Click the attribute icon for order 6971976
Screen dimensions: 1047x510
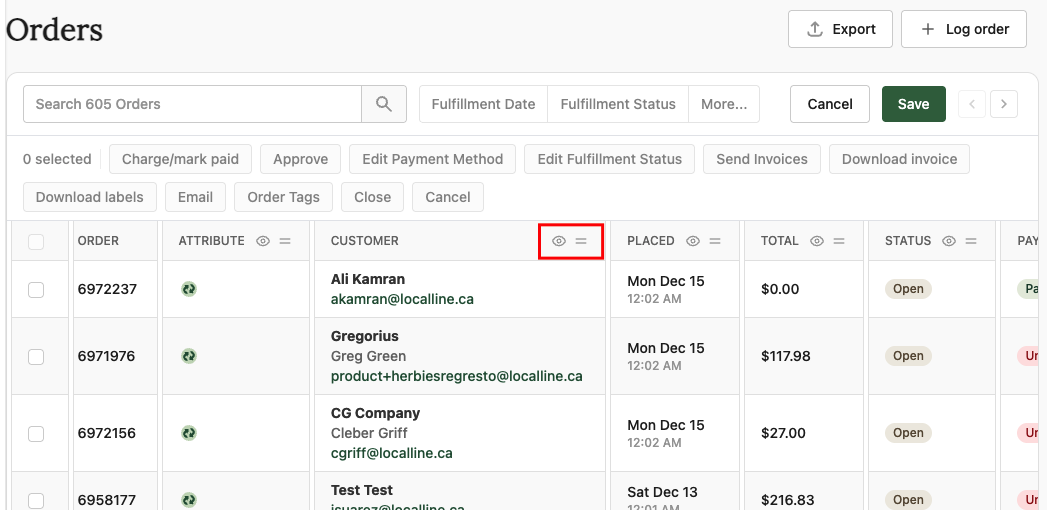188,356
